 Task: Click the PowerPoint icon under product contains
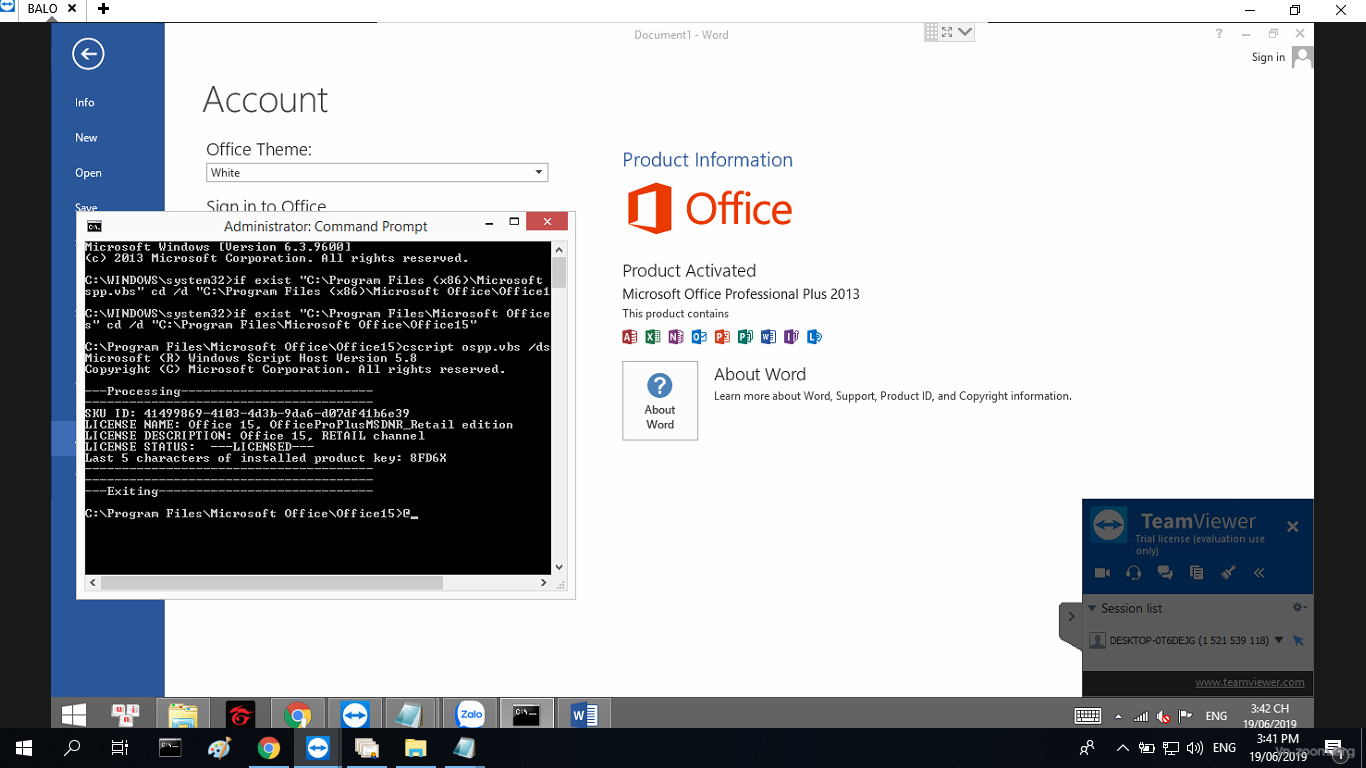click(x=722, y=337)
